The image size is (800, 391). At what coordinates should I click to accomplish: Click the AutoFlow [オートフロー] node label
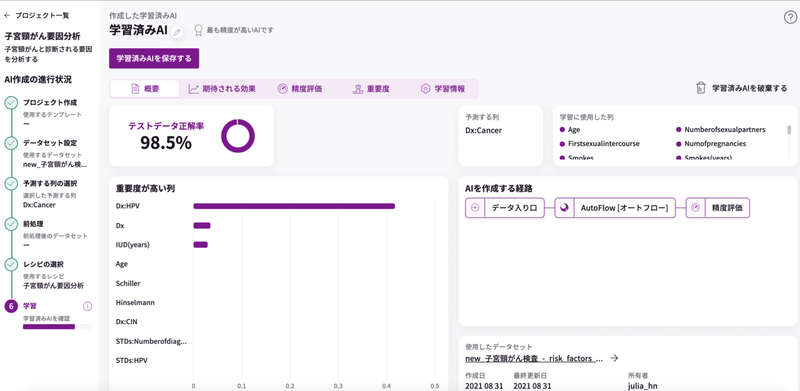pyautogui.click(x=624, y=208)
